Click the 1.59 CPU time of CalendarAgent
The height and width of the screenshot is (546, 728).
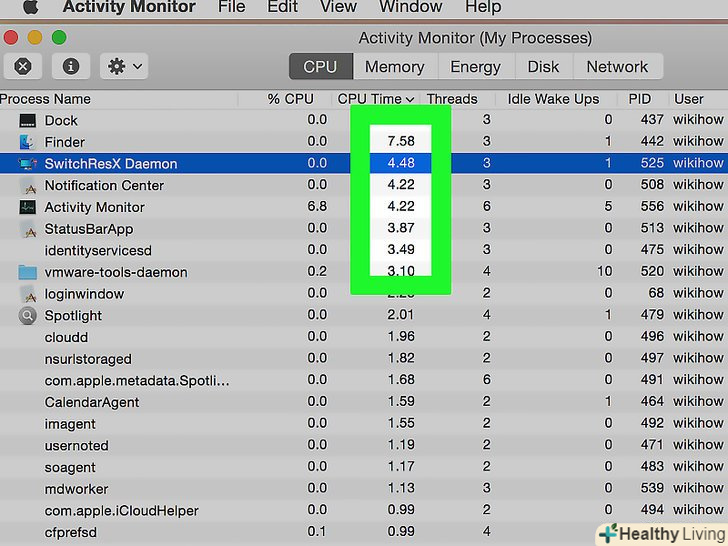[401, 401]
